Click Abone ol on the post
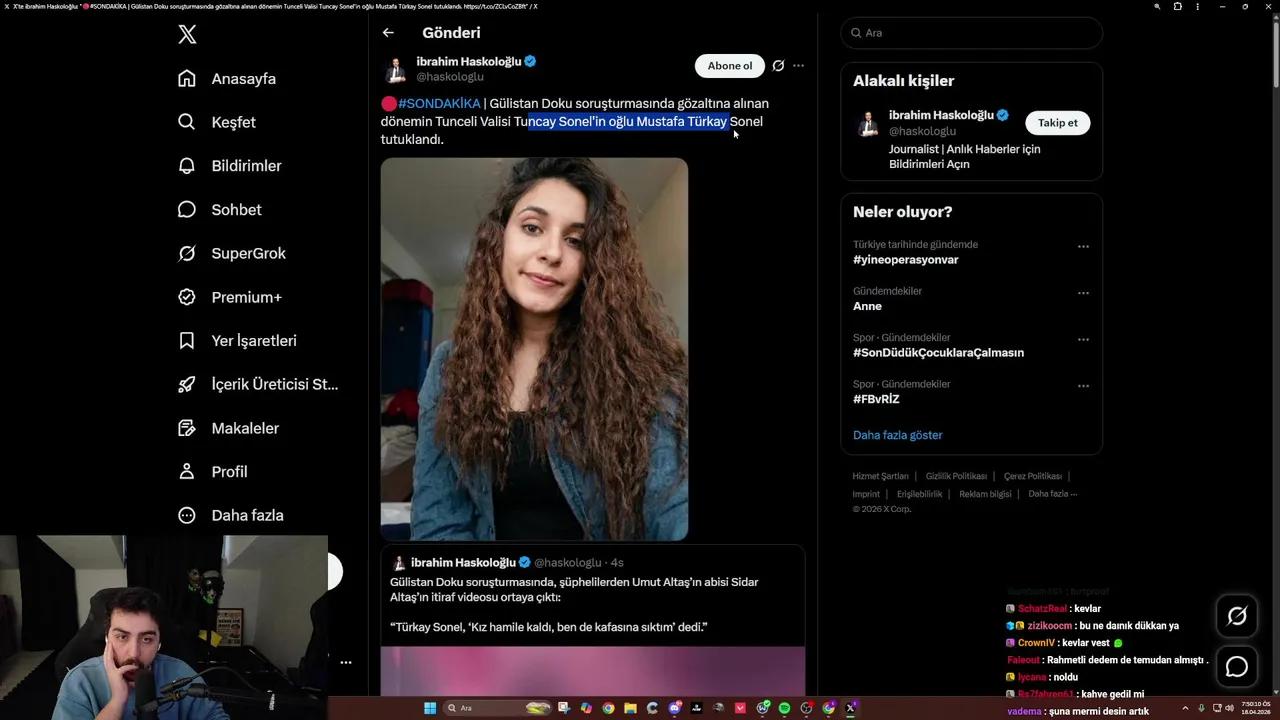The image size is (1280, 720). [730, 66]
